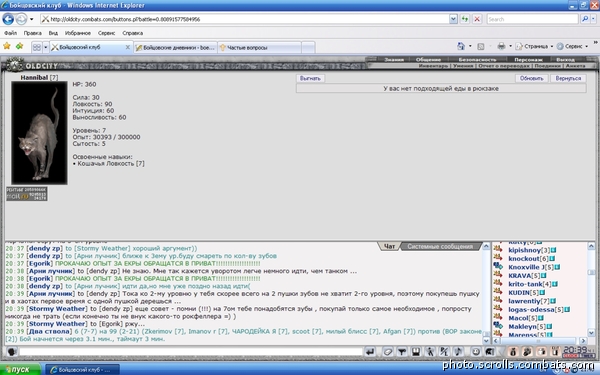Click player name logas-odessa in list
Image resolution: width=600 pixels, height=375 pixels.
[531, 310]
